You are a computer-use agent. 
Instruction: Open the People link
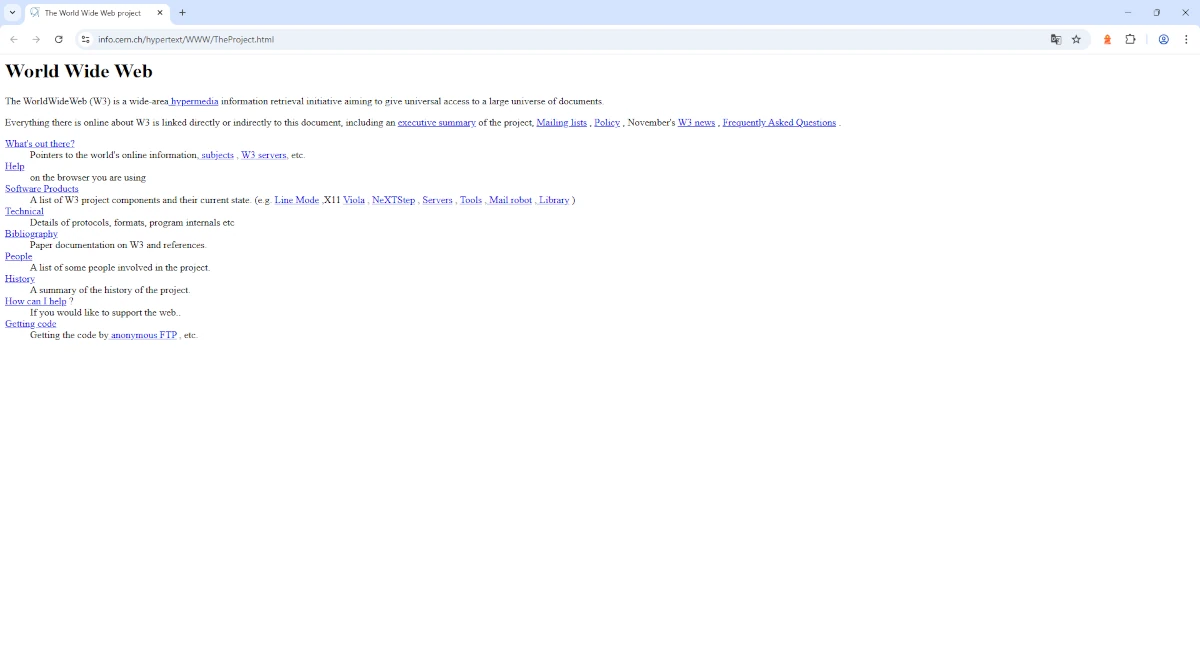19,256
